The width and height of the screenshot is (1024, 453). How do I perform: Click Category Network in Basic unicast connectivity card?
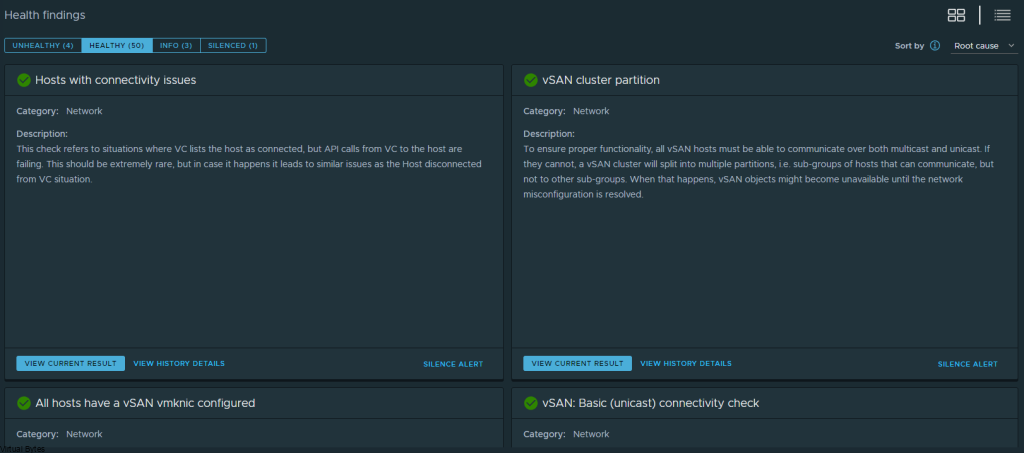click(566, 434)
